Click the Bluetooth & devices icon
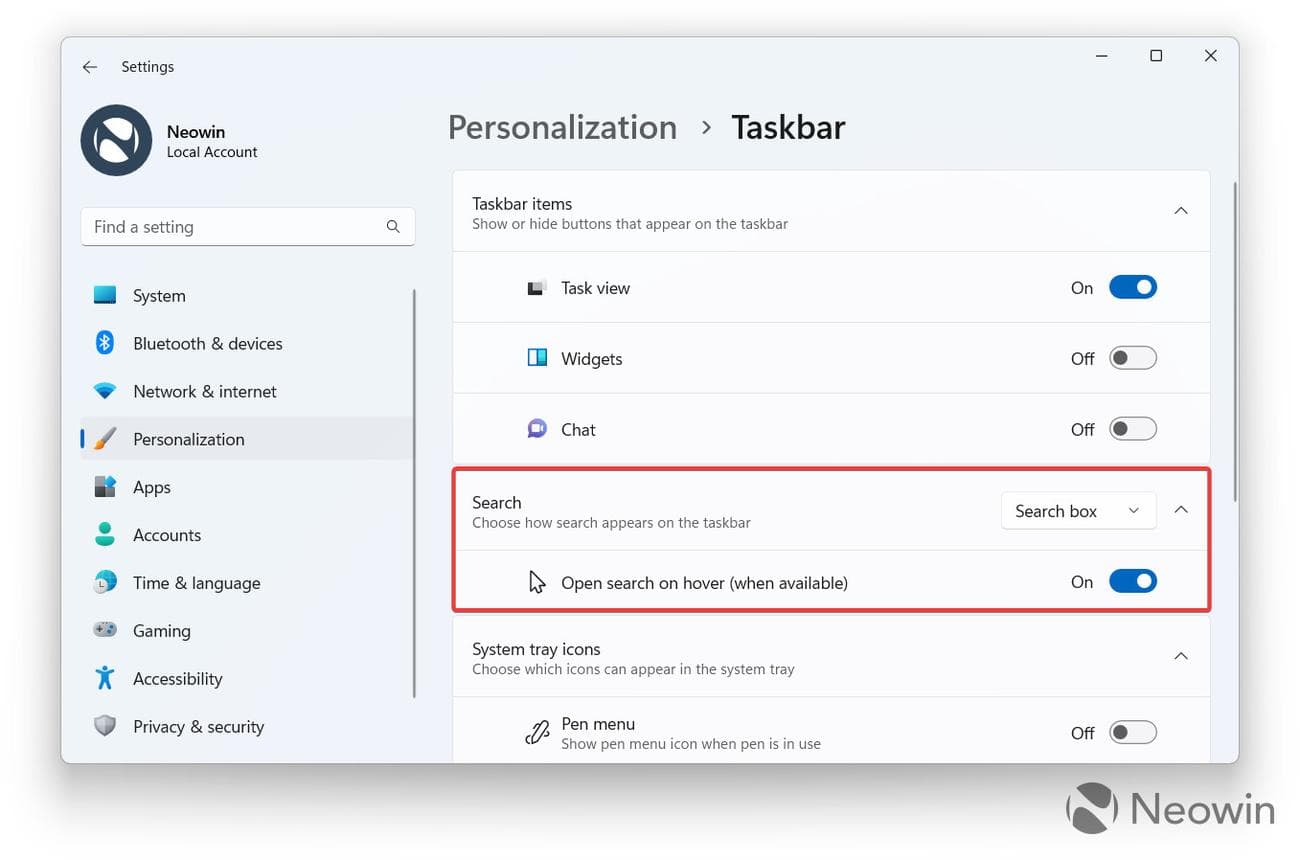Screen dimensions: 1300x860 (105, 343)
